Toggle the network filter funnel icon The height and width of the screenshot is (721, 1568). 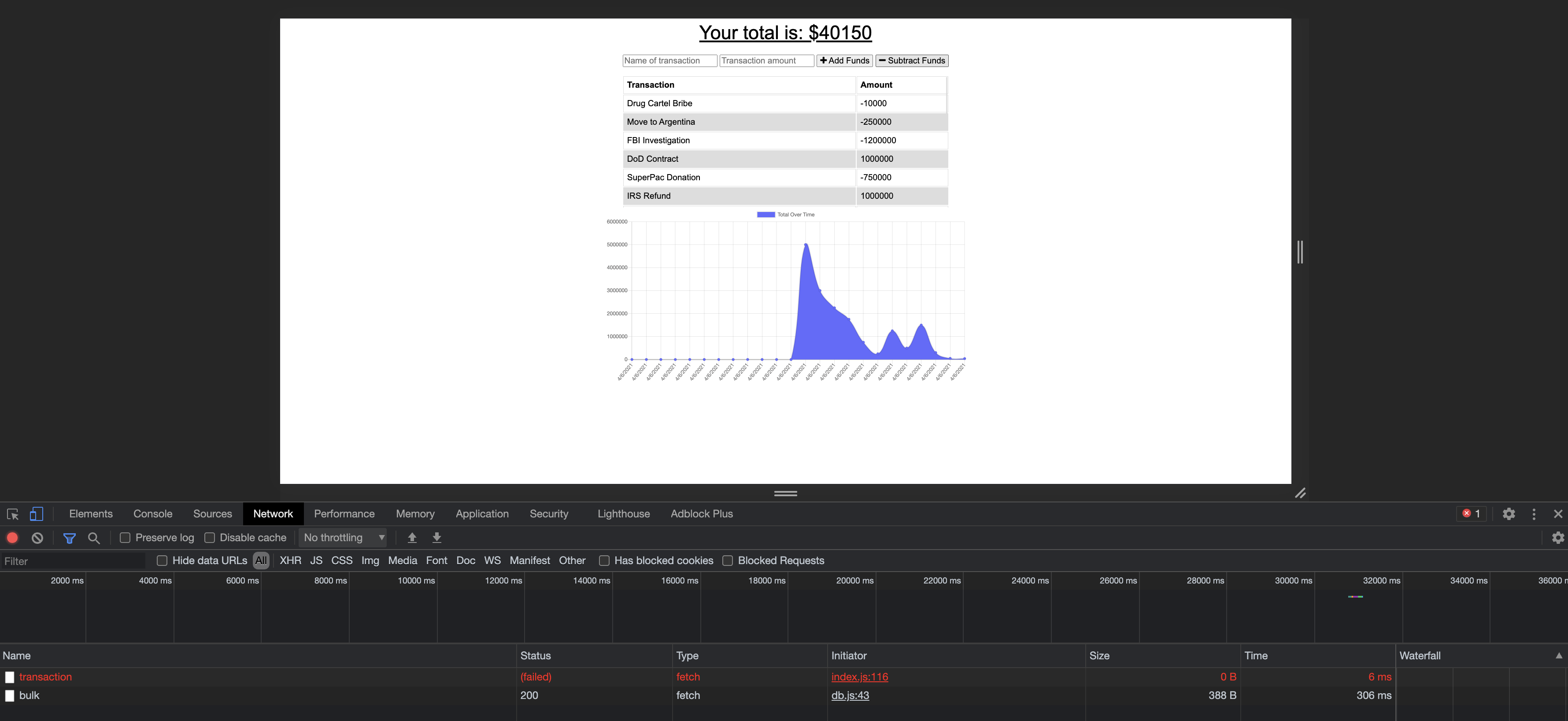coord(70,538)
